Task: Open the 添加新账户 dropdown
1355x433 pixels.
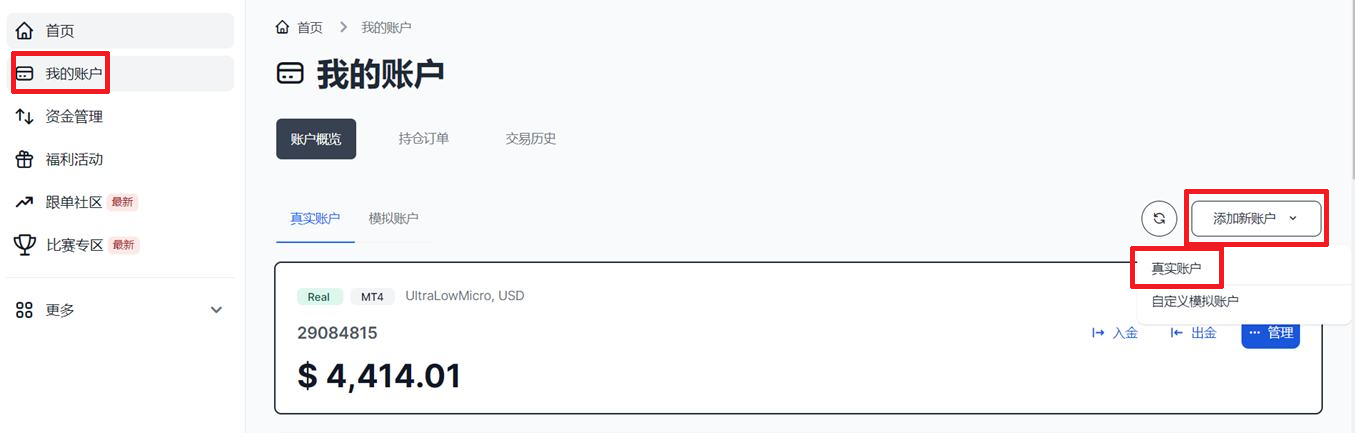Action: [1256, 218]
